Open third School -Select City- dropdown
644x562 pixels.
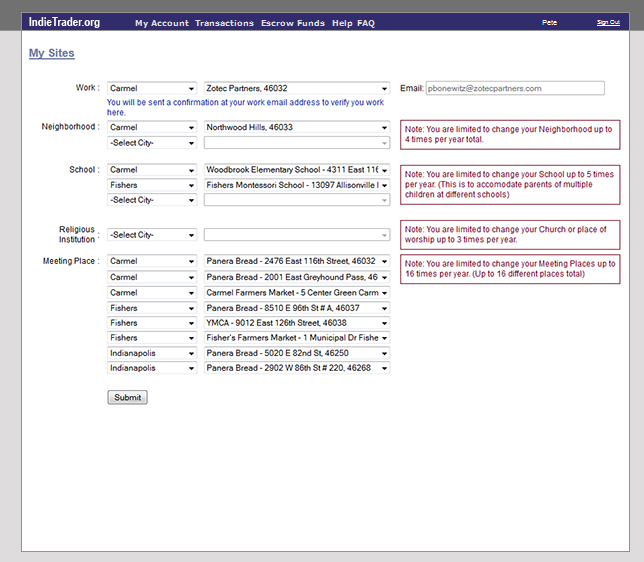coord(152,200)
